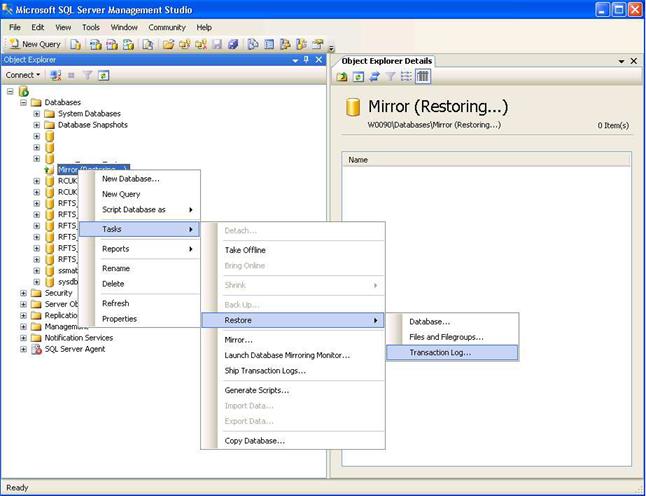Show Object Explorer via toolbar icon
This screenshot has width=646, height=496.
point(285,44)
